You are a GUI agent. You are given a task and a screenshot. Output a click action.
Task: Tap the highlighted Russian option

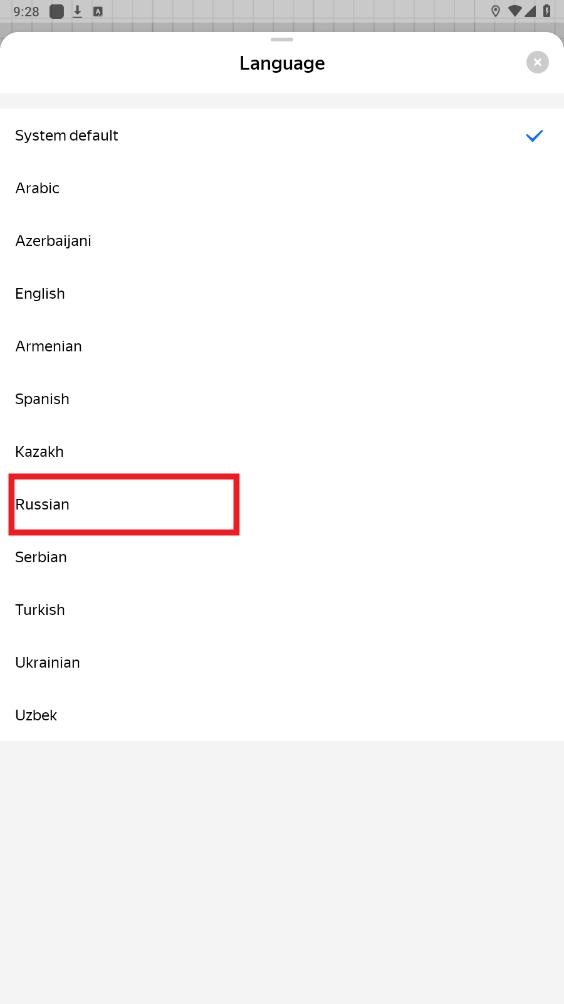282,504
